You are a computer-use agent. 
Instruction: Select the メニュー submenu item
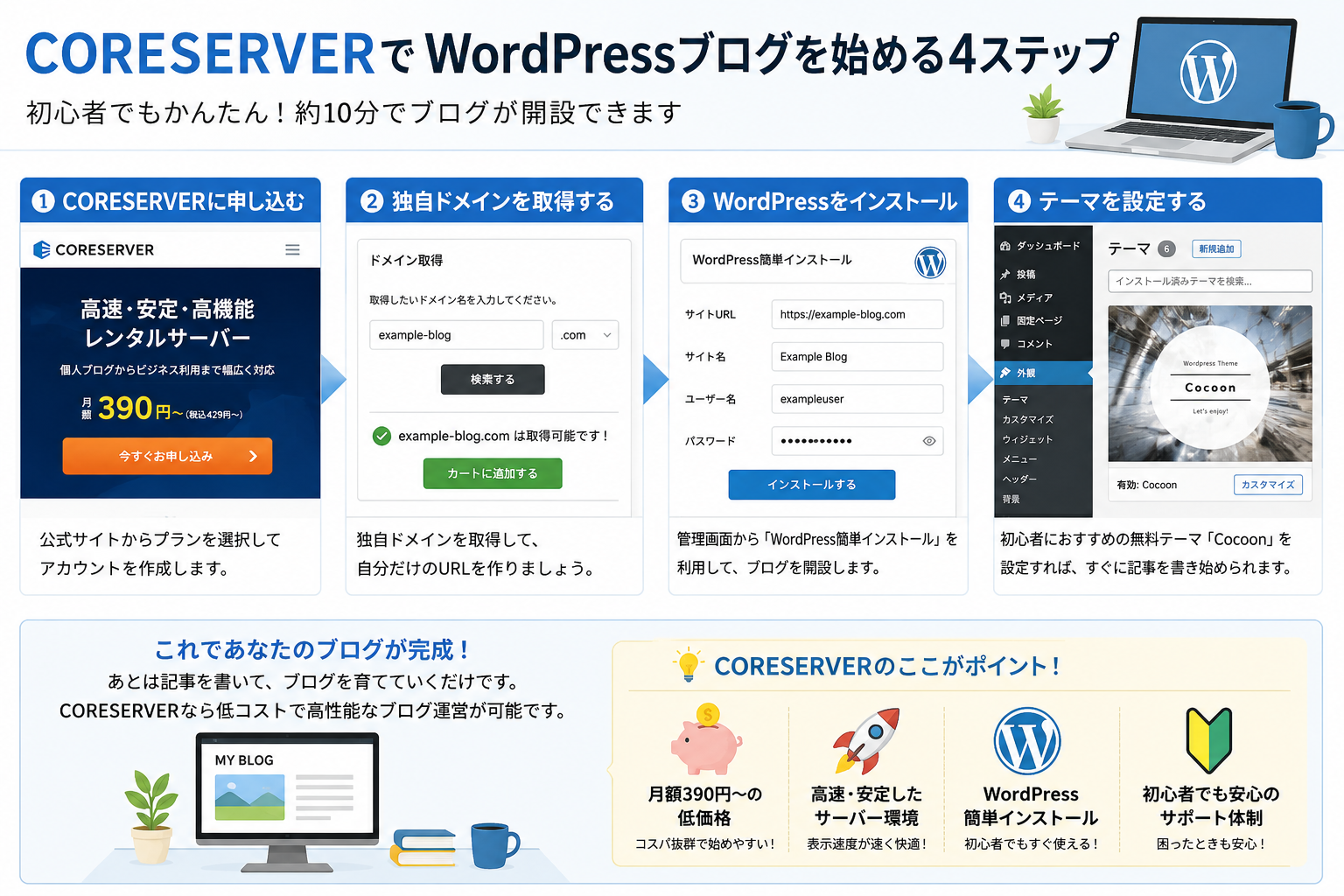pos(1019,459)
